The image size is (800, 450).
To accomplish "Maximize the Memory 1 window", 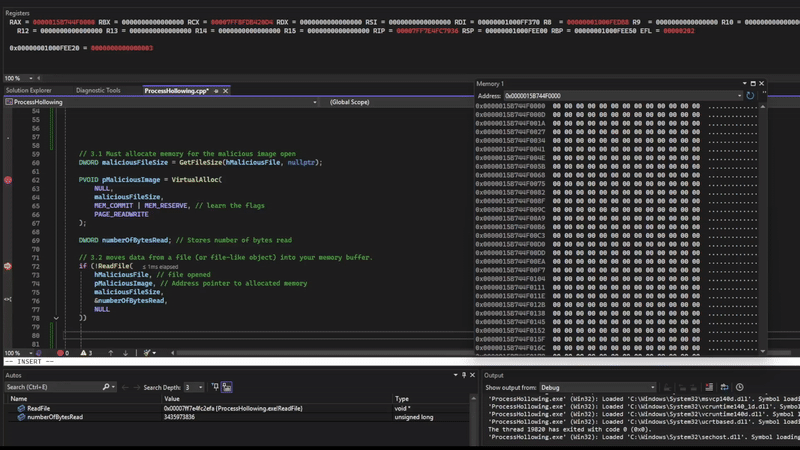I will (753, 83).
